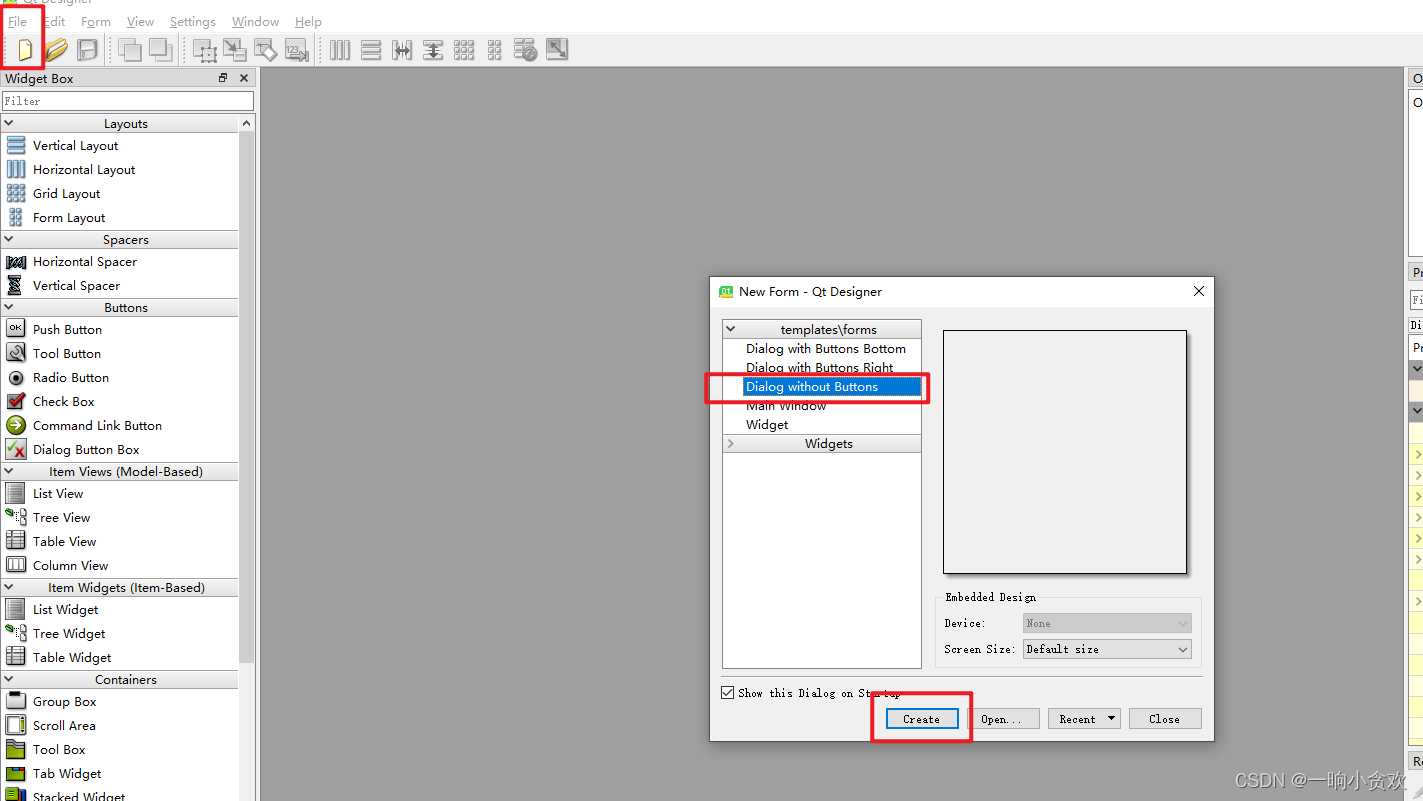Close the Widget Box panel
This screenshot has height=801, width=1423.
click(243, 78)
